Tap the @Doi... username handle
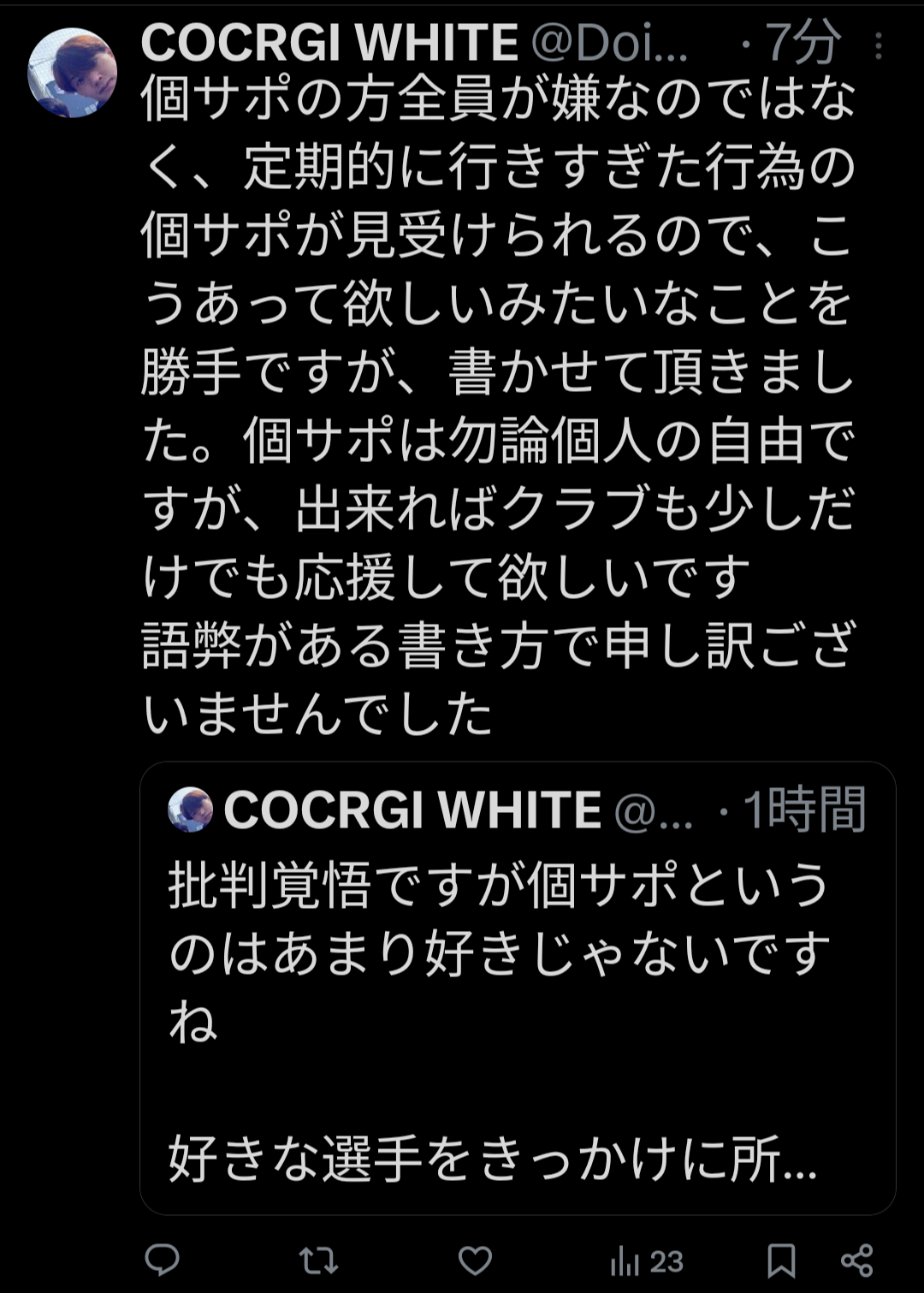 tap(609, 43)
